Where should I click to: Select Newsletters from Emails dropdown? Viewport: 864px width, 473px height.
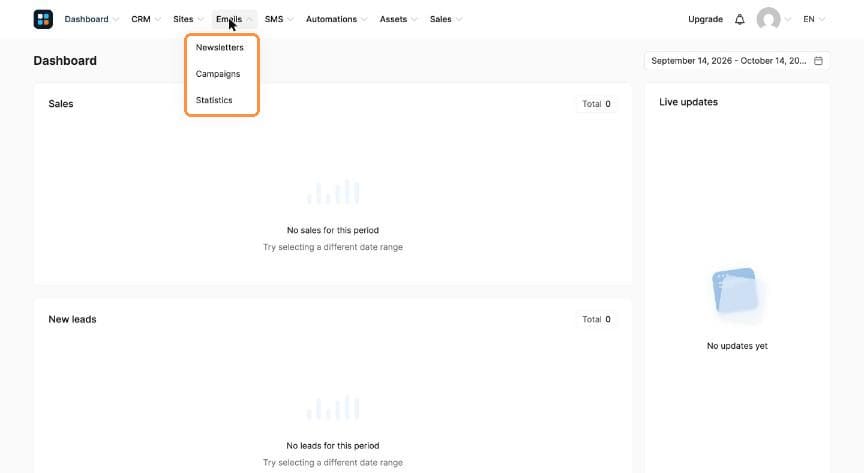point(219,47)
